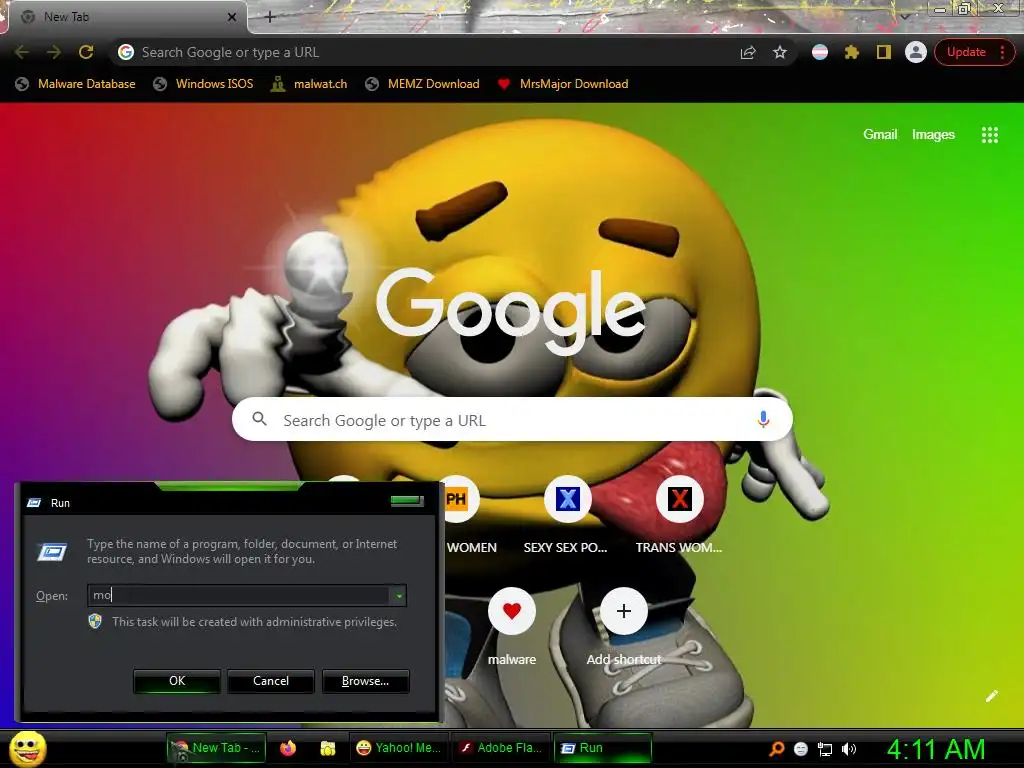This screenshot has width=1024, height=768.
Task: Open the MrsMajor Download bookmark
Action: click(563, 84)
